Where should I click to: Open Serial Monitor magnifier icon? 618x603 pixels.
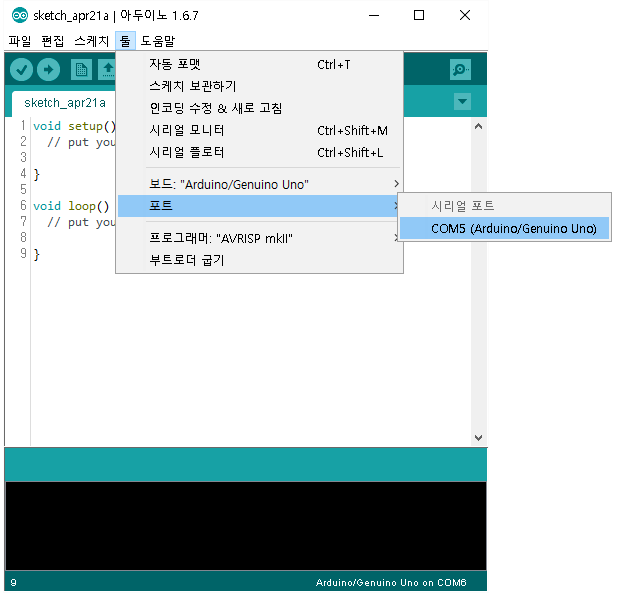(460, 70)
